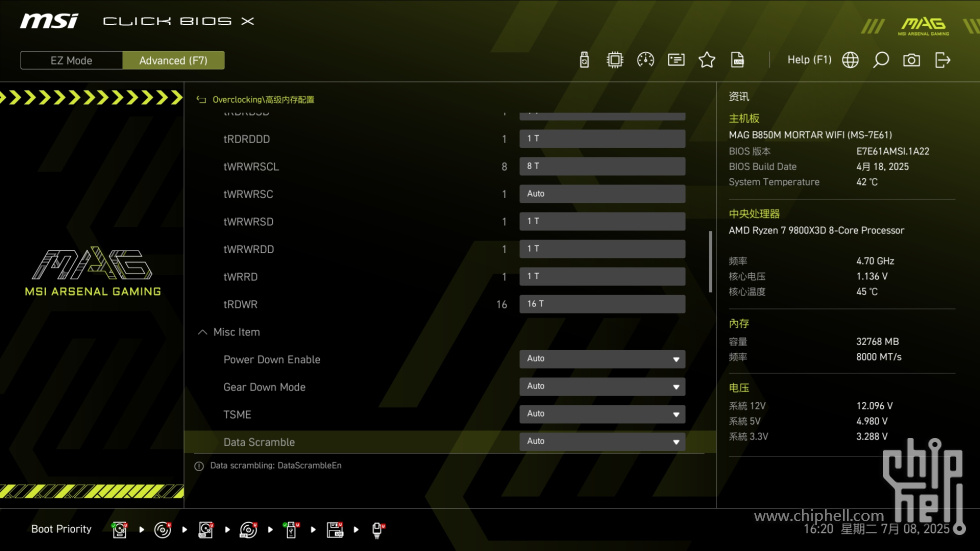Select the Advanced (F7) mode tab

[x=173, y=61]
